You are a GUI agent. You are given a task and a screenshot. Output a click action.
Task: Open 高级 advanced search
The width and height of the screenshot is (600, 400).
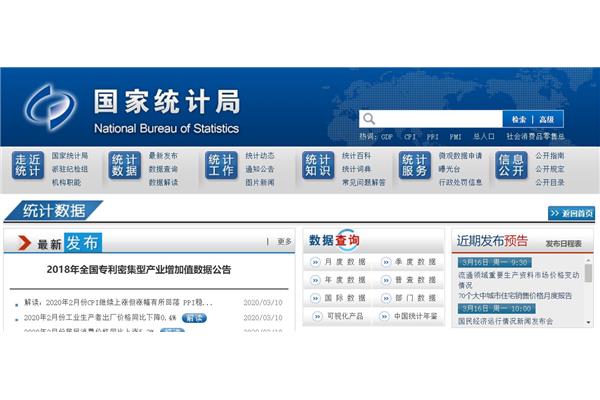546,119
